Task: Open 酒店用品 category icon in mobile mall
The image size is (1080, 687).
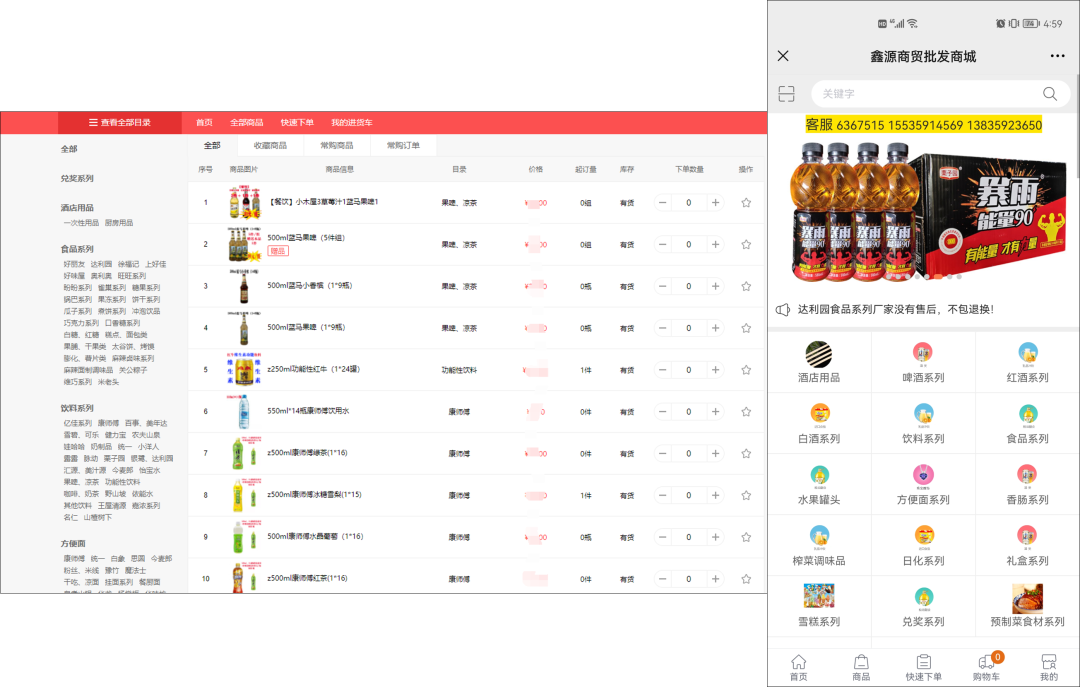Action: [819, 354]
